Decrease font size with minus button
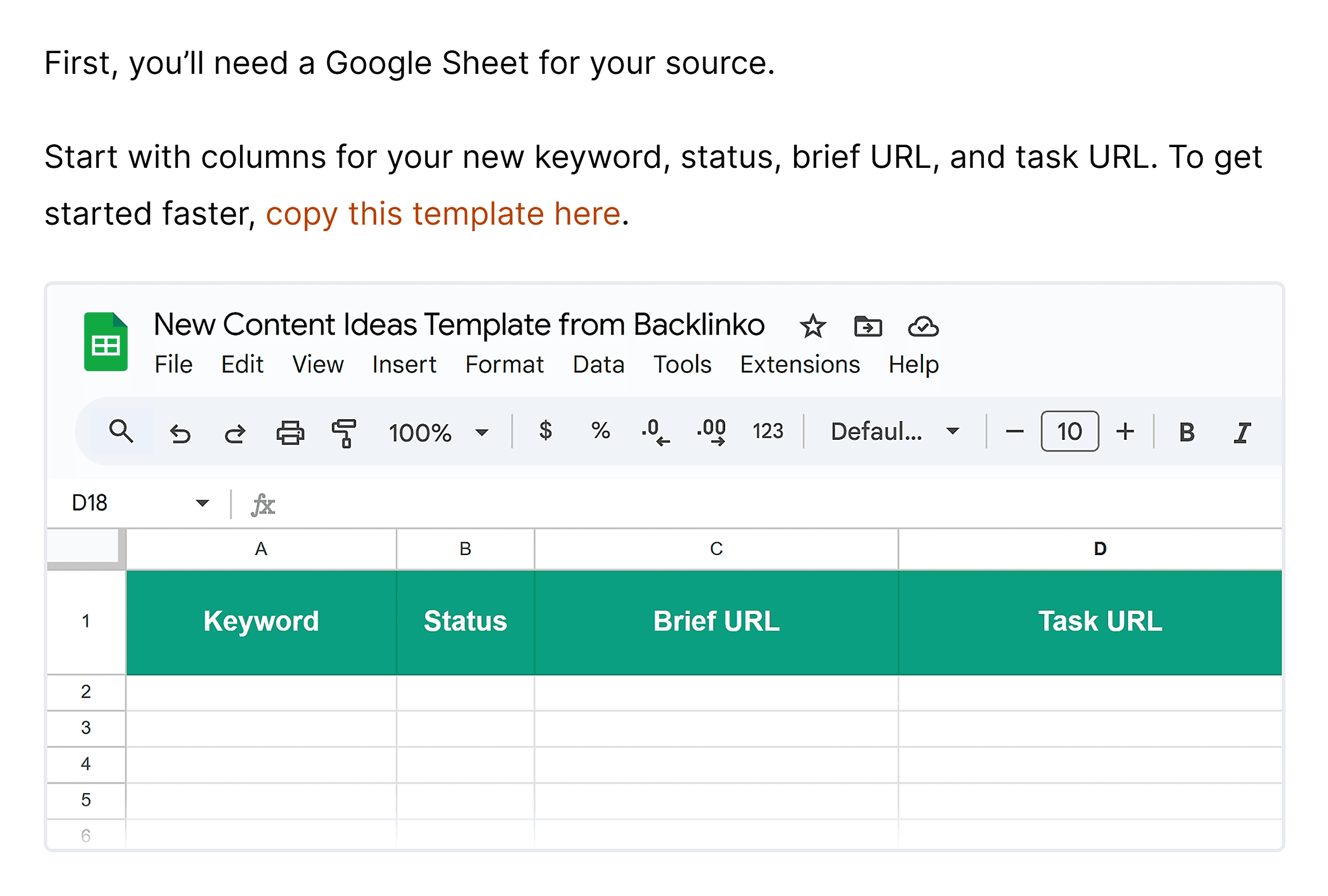Viewport: 1328px width, 896px height. click(x=1014, y=431)
